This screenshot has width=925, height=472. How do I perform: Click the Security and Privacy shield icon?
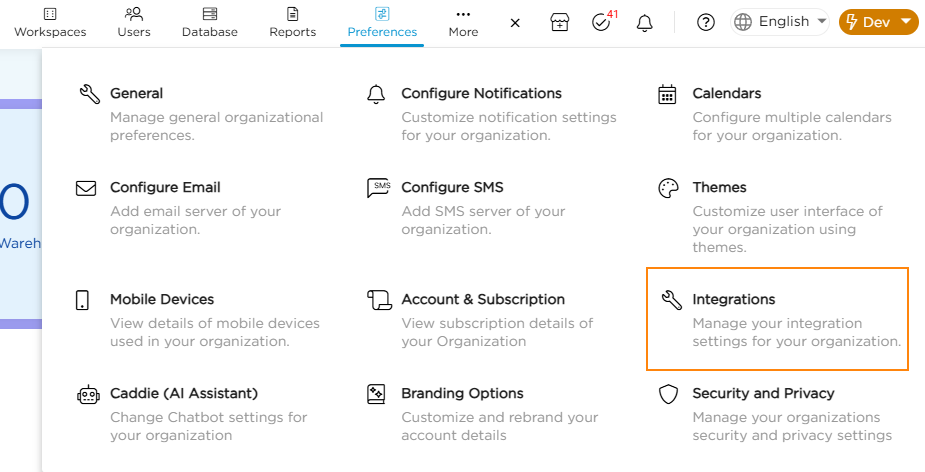coord(668,394)
